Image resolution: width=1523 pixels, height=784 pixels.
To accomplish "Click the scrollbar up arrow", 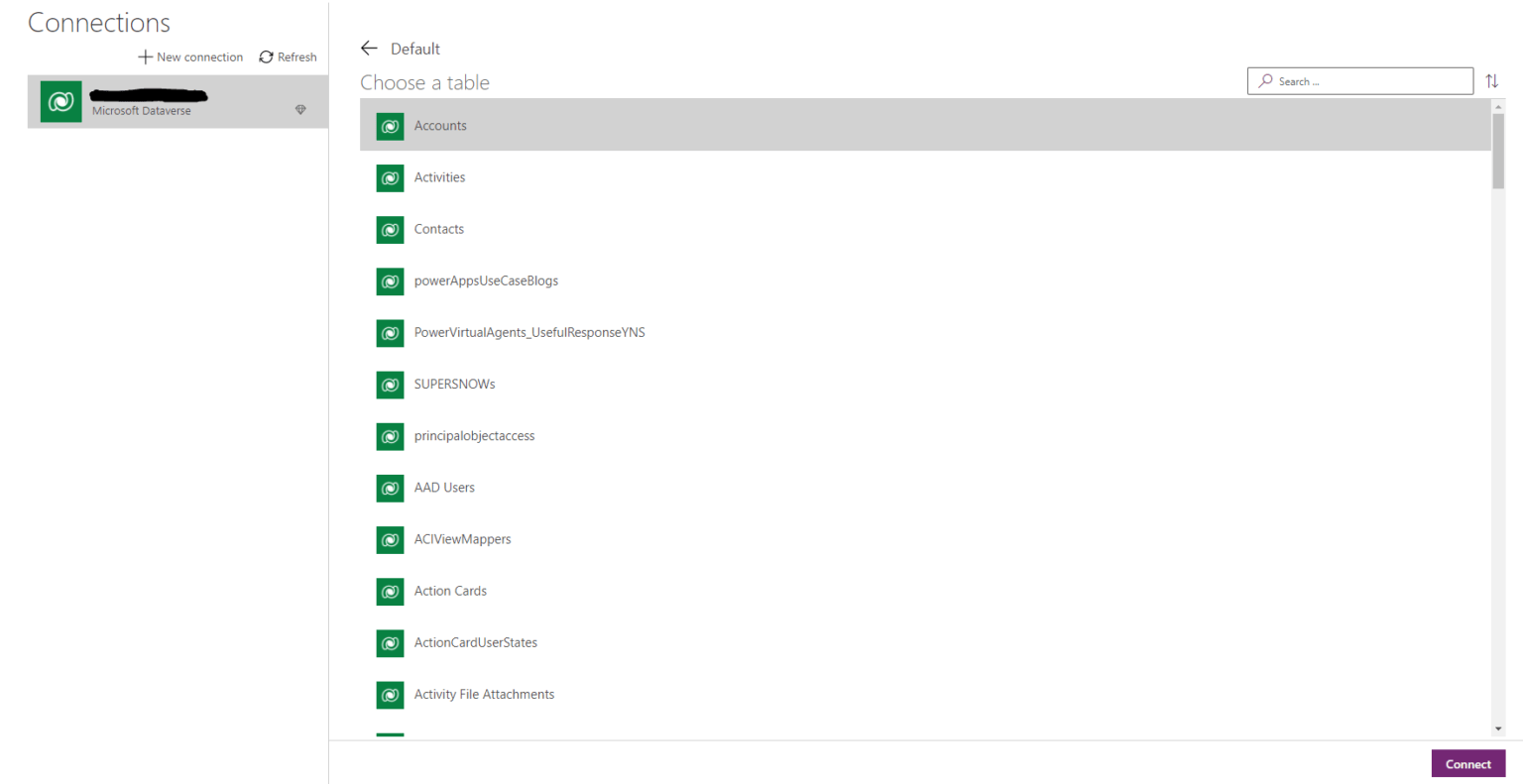I will point(1498,106).
